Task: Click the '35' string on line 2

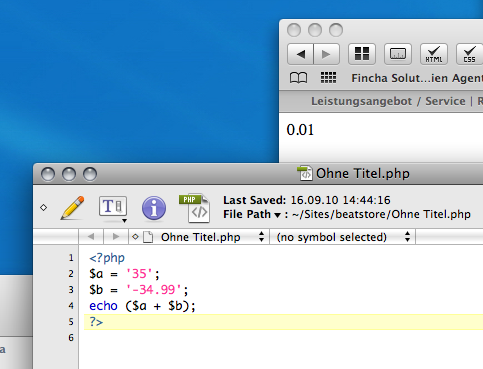Action: tap(139, 274)
